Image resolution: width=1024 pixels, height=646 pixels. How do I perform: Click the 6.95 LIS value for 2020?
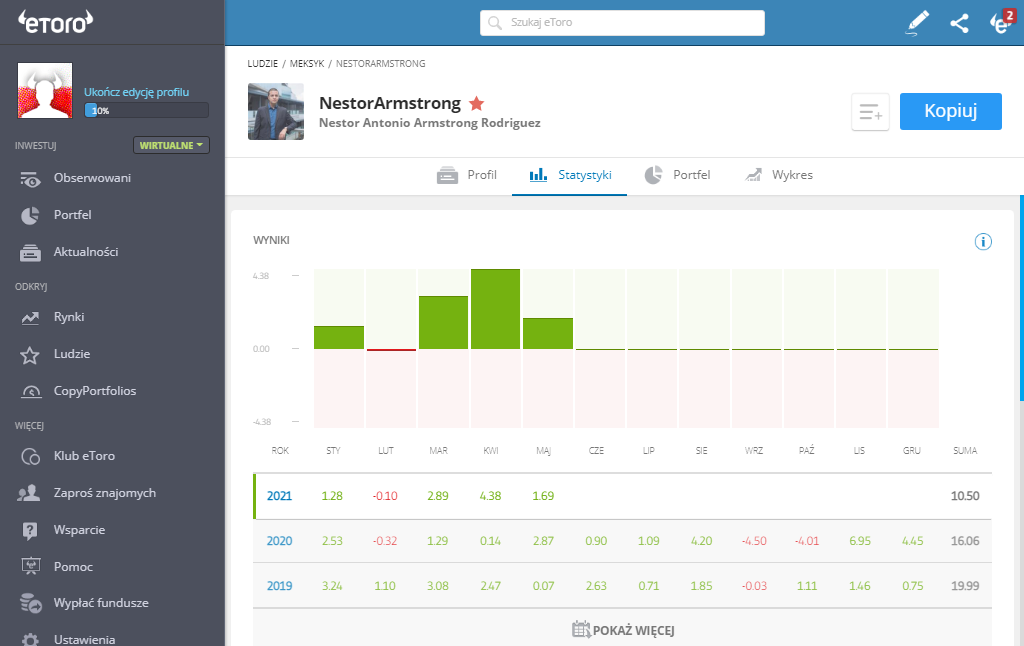(859, 541)
